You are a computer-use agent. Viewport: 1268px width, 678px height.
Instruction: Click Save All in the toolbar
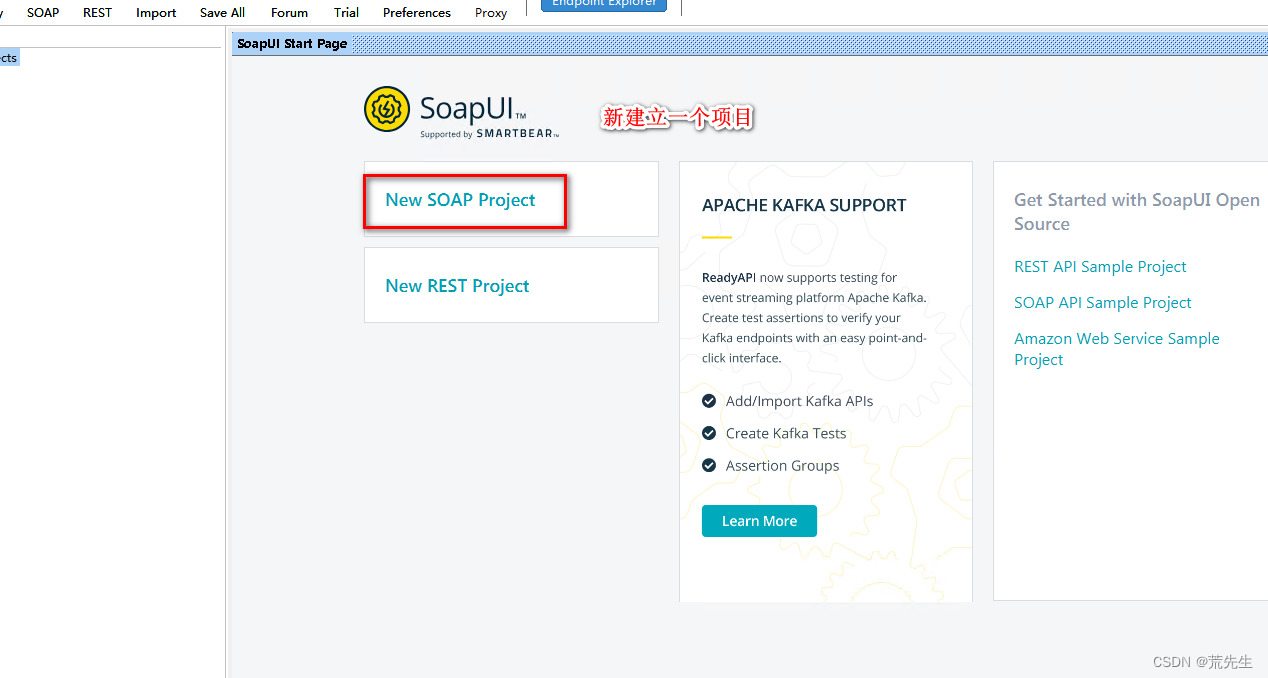coord(222,12)
